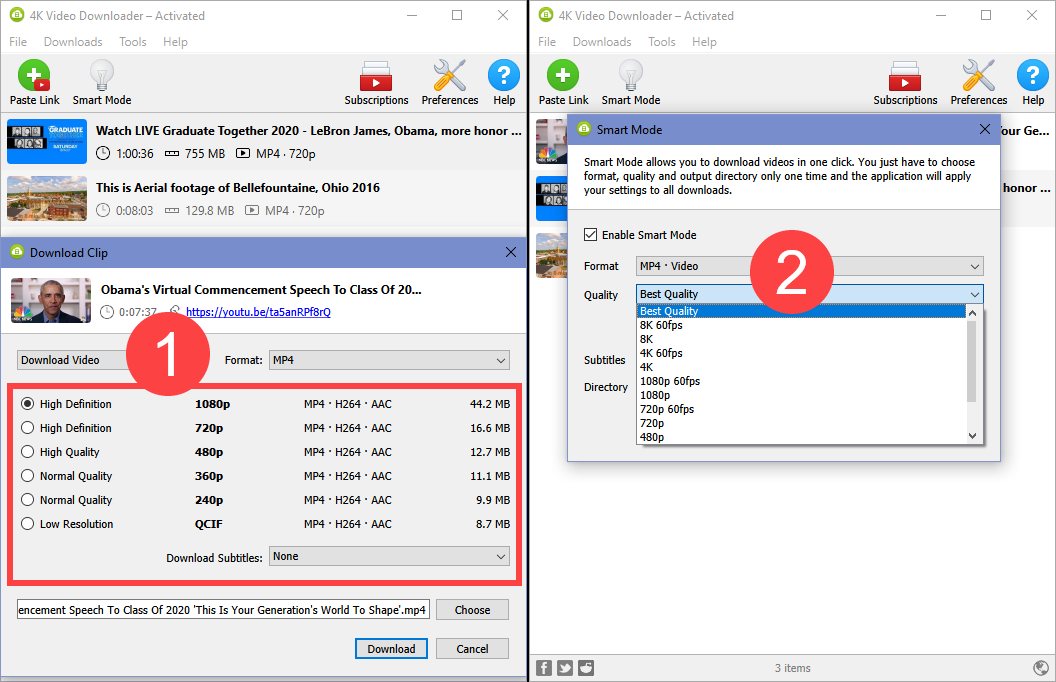Choose 4K 60fps from quality list
1056x682 pixels.
tap(801, 353)
